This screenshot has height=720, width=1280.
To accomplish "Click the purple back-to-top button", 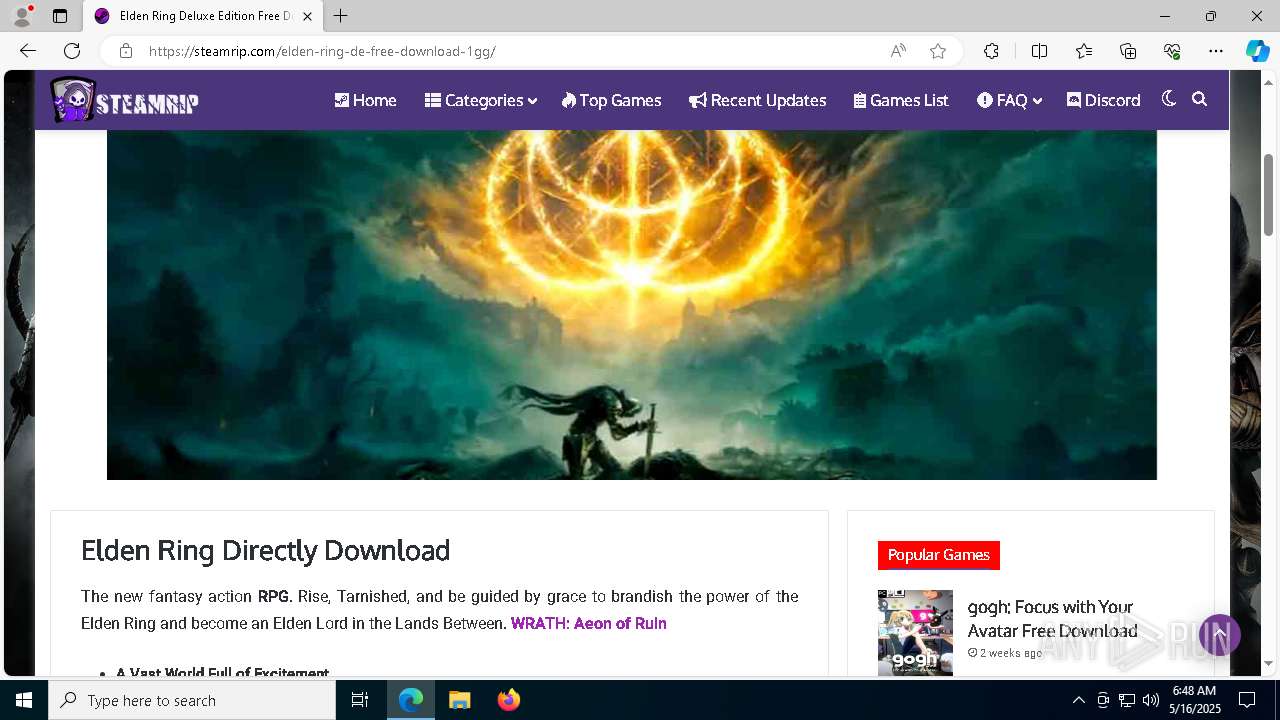I will 1220,635.
